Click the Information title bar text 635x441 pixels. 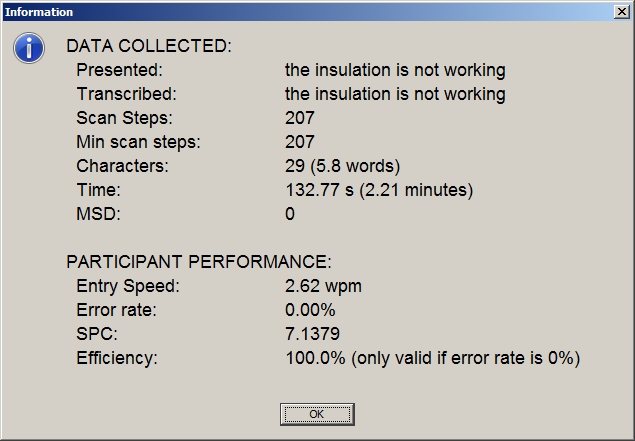pos(39,12)
